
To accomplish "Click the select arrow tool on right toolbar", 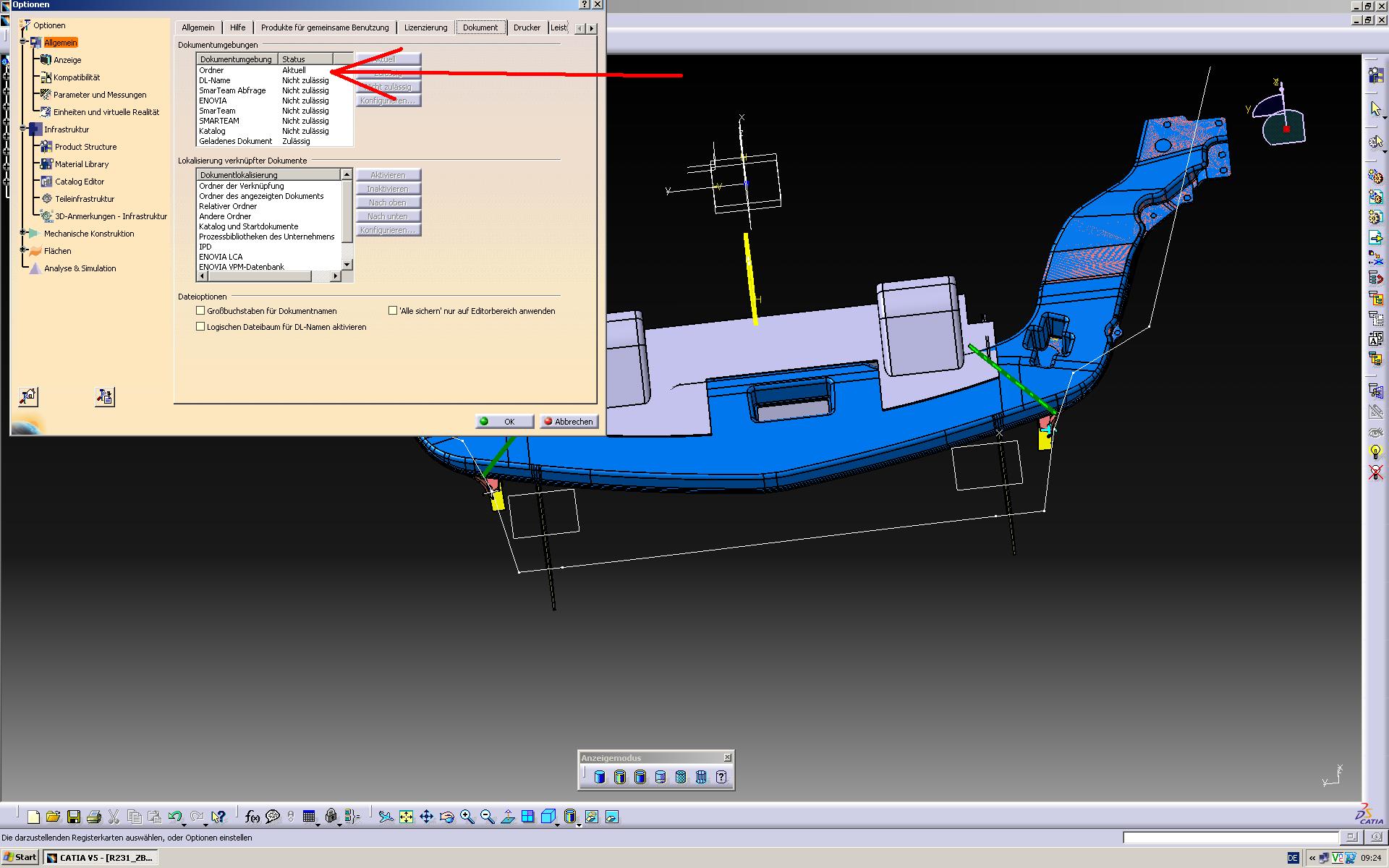I will pos(1375,109).
